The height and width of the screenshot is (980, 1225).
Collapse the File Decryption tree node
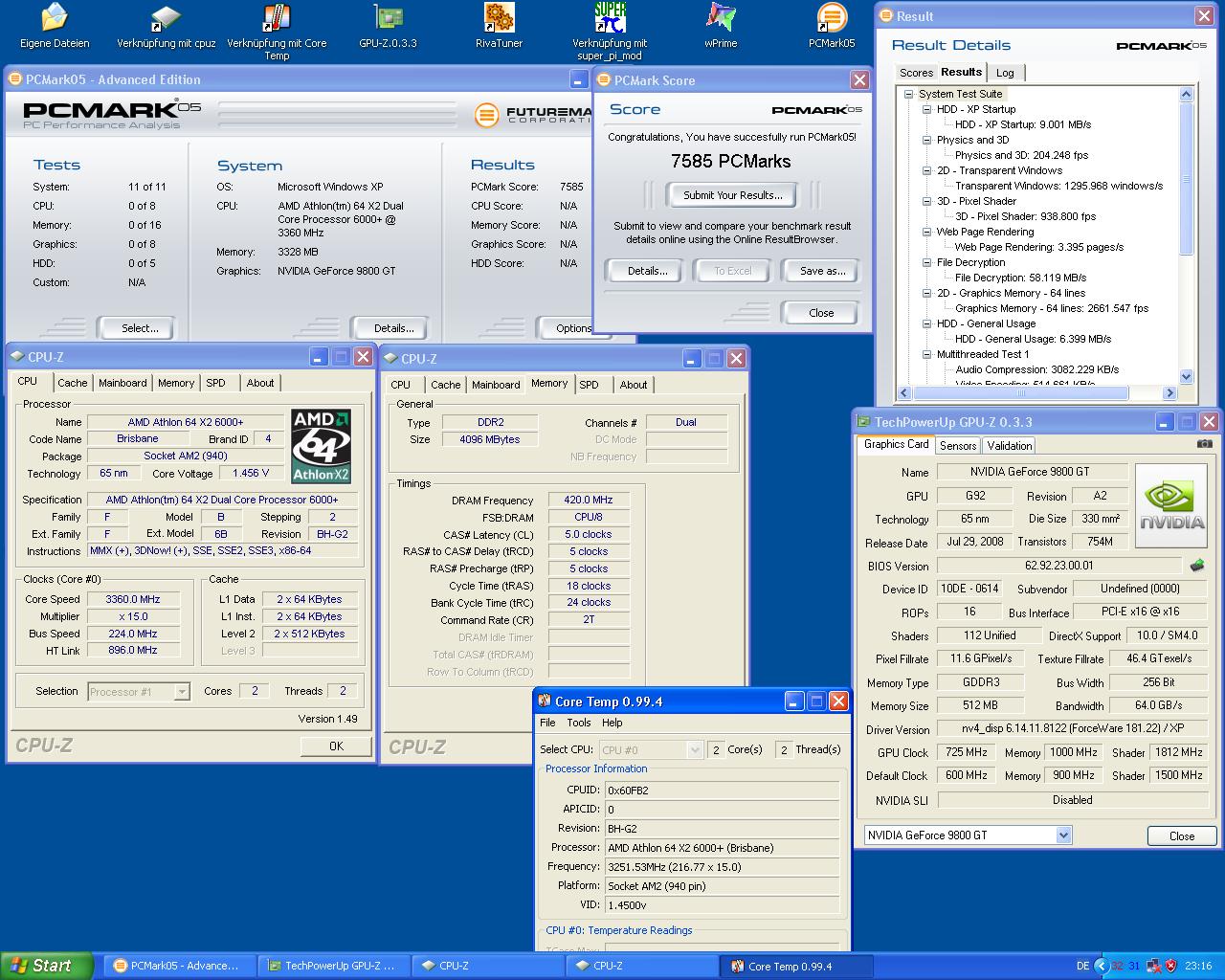pos(927,262)
